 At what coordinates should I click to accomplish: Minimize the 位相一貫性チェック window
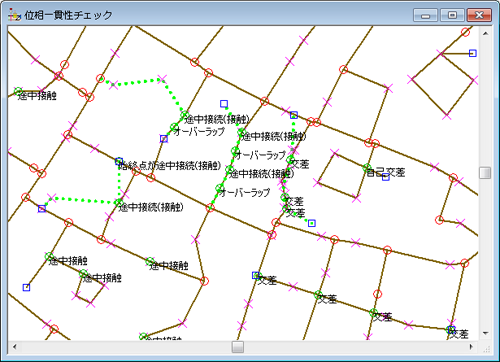(x=425, y=15)
